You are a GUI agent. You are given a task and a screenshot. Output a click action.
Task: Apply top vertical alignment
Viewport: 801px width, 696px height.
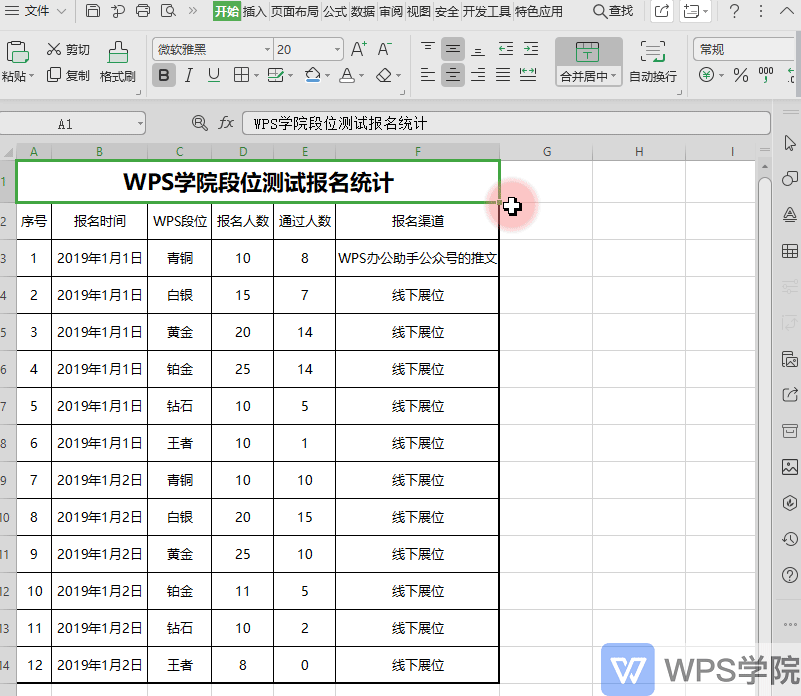[428, 49]
